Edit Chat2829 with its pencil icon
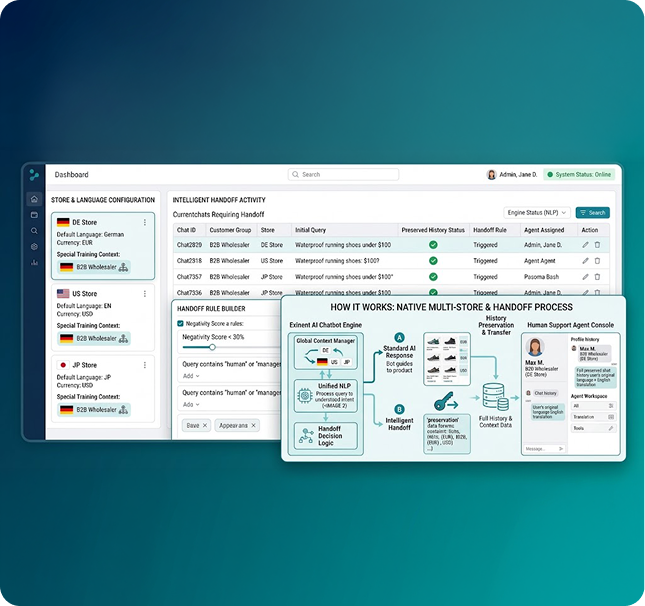Screen dimensions: 645x606 (x=585, y=245)
